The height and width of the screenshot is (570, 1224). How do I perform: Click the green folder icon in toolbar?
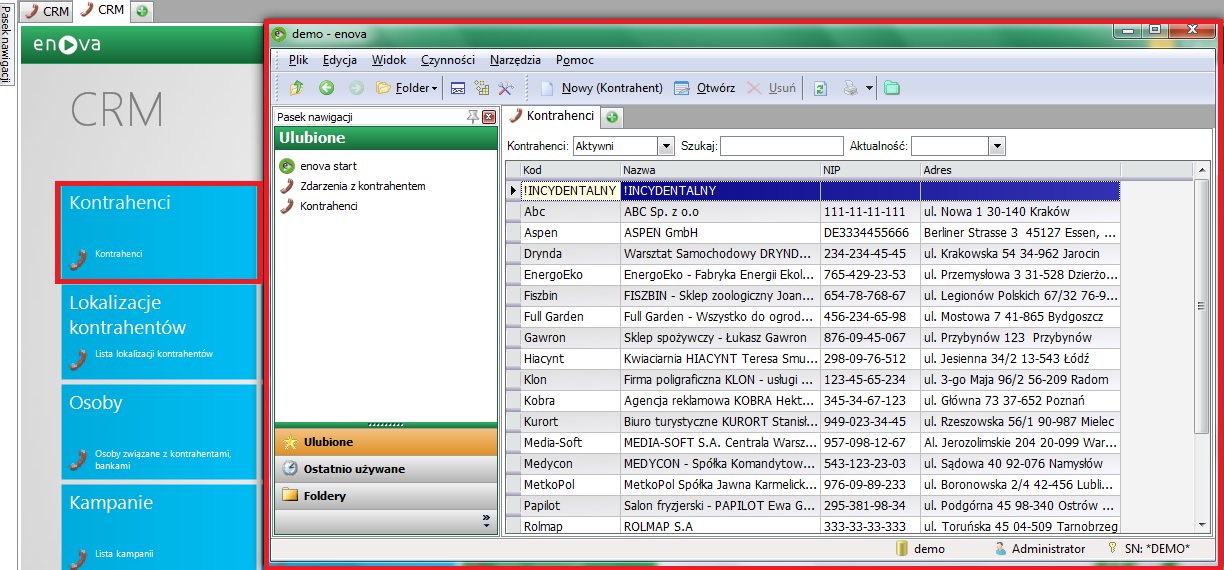[x=891, y=88]
